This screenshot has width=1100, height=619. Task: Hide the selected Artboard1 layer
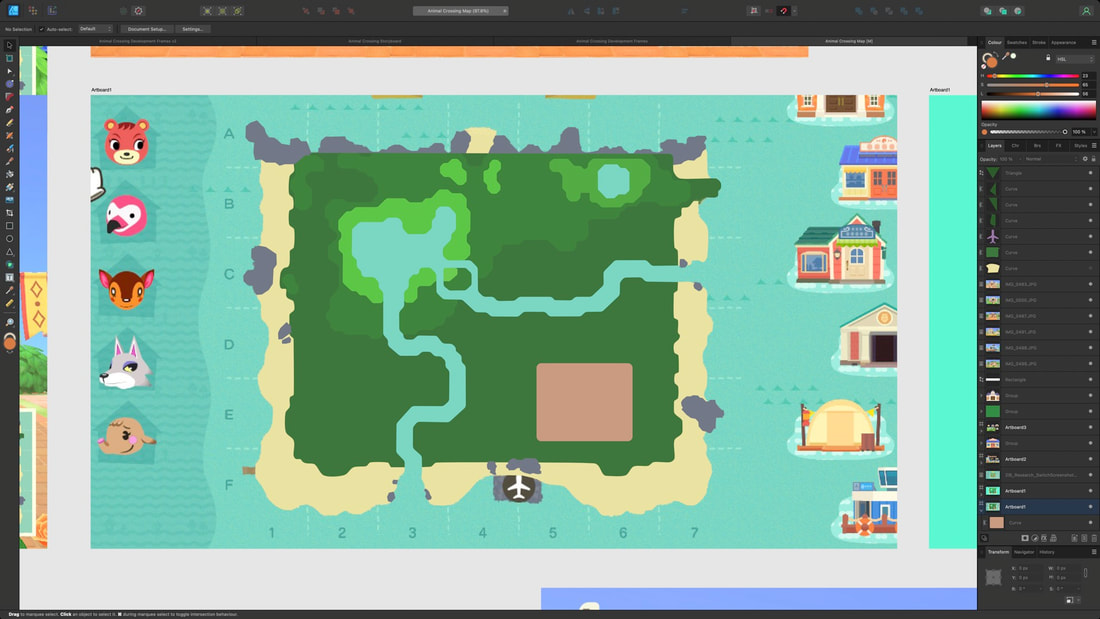click(1090, 507)
